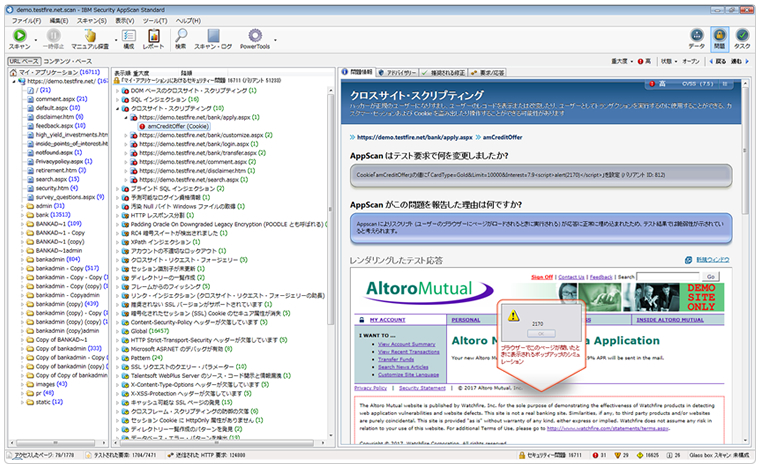The image size is (760, 465).
Task: Select bank/login.aspx (1) issue URL row
Action: click(x=199, y=144)
